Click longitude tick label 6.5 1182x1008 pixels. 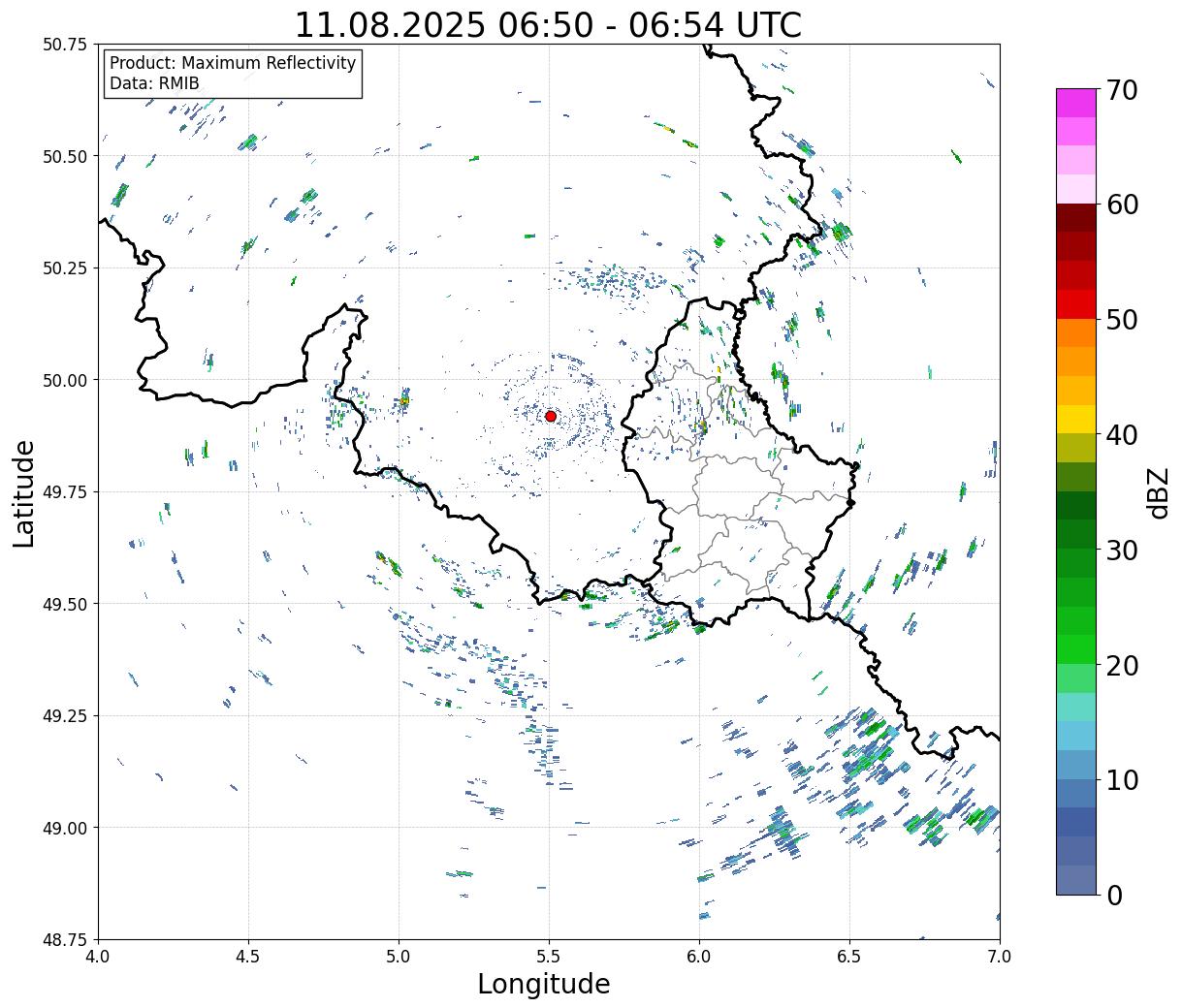[x=849, y=957]
